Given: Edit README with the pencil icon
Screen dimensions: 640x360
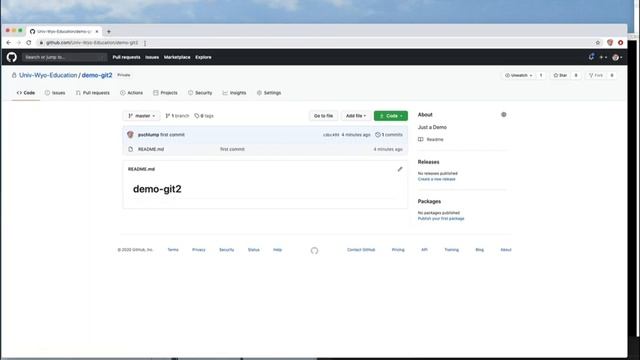Looking at the screenshot, I should (x=400, y=169).
